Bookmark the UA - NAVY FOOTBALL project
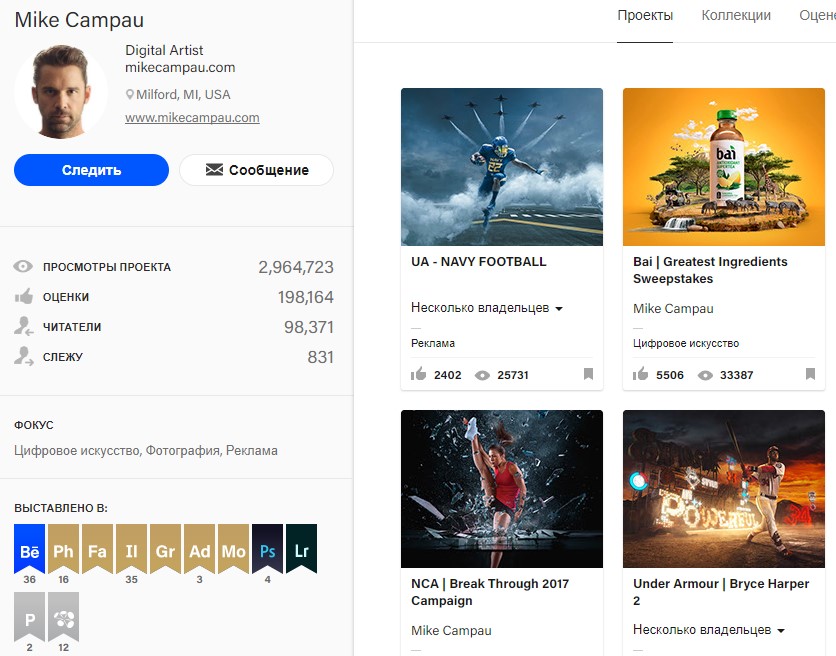The height and width of the screenshot is (656, 836). pos(588,374)
